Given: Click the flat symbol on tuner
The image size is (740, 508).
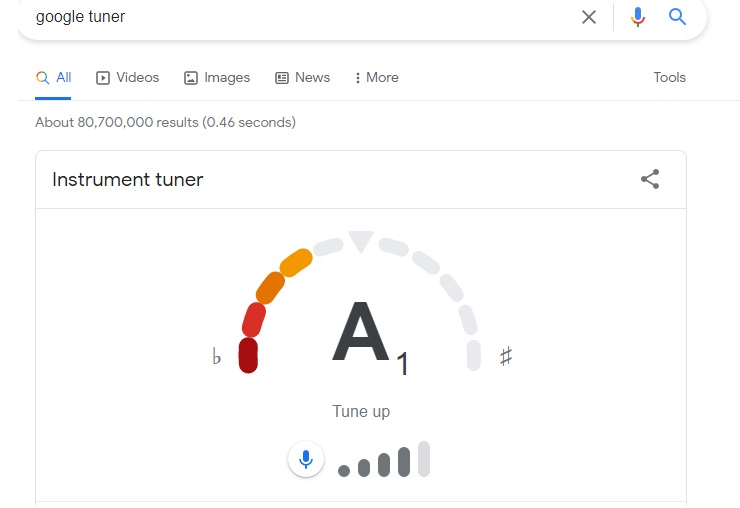Looking at the screenshot, I should (216, 357).
